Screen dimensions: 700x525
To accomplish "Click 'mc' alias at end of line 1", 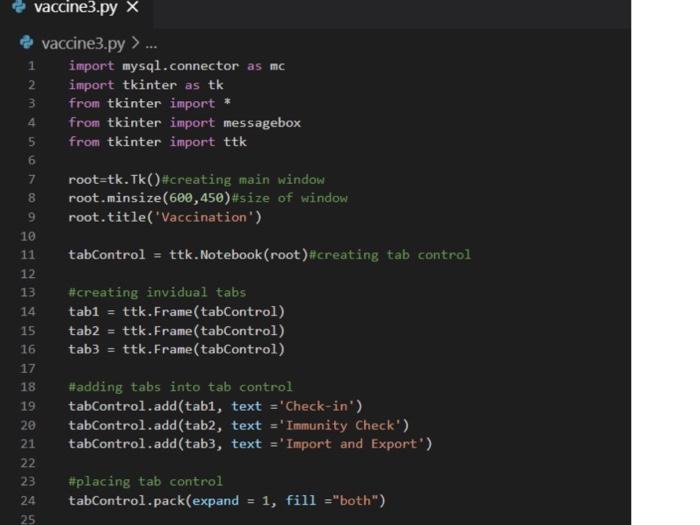I will [x=277, y=67].
